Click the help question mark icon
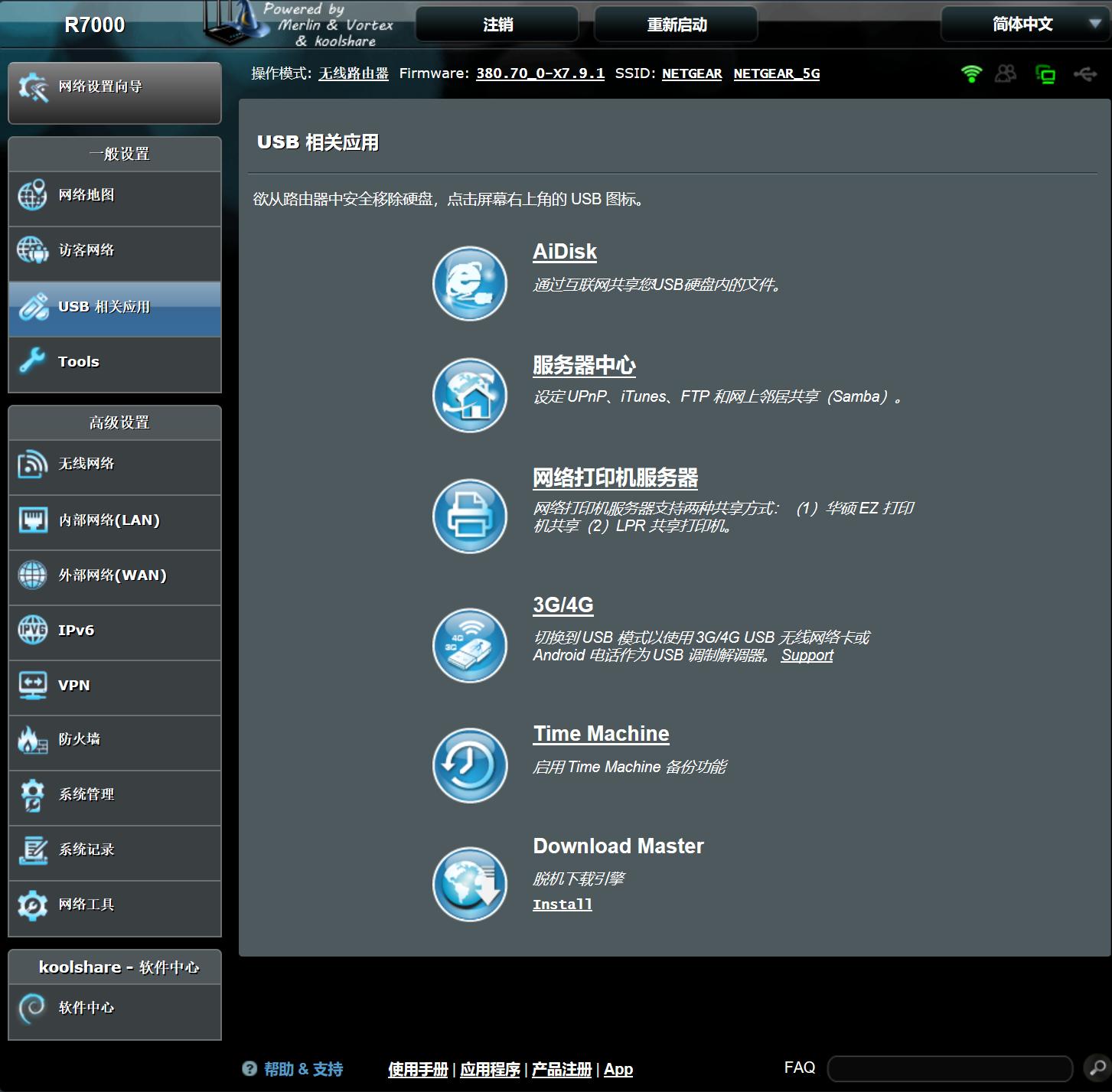1112x1092 pixels. click(249, 1069)
